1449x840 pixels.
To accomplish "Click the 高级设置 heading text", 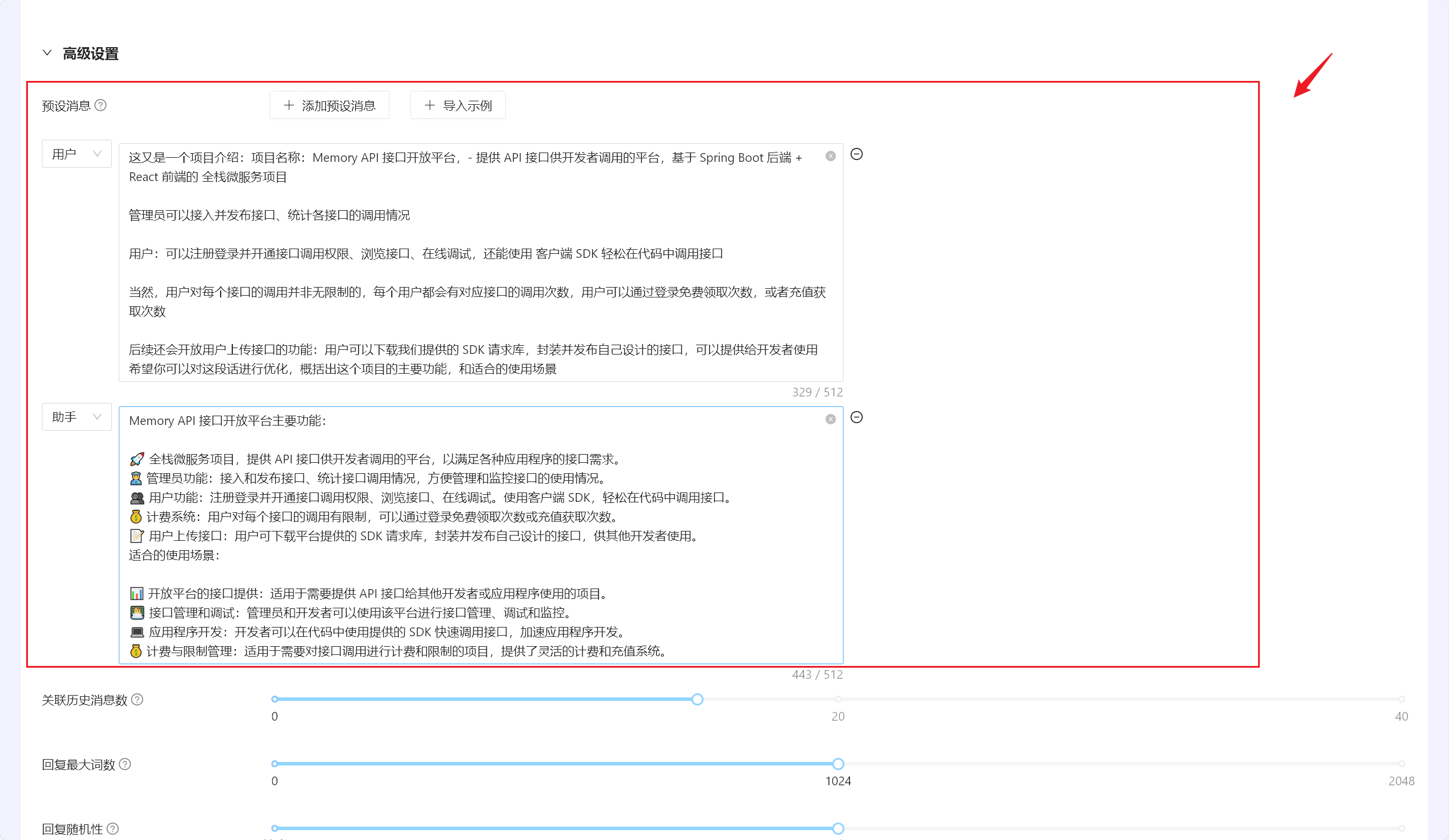I will [x=91, y=54].
